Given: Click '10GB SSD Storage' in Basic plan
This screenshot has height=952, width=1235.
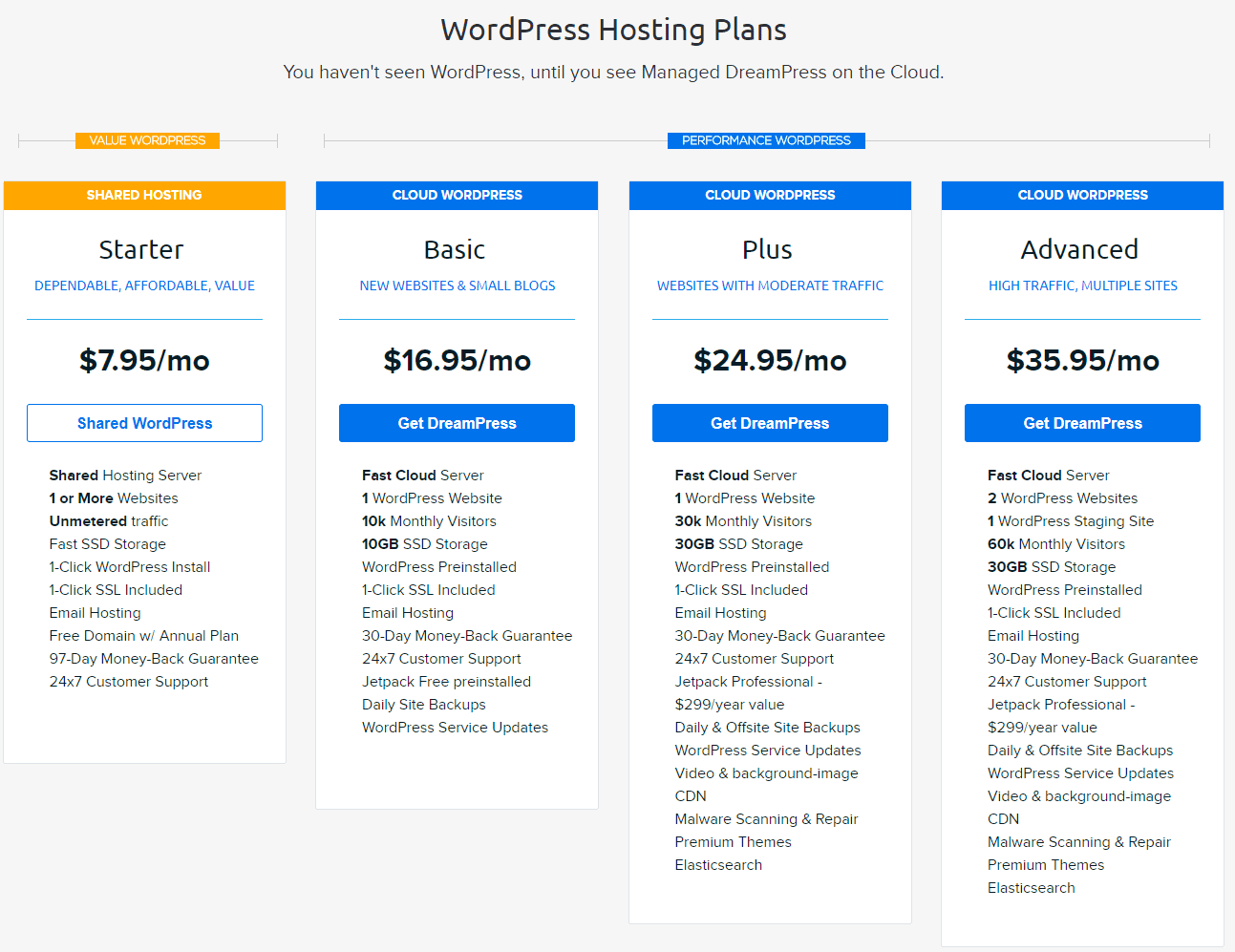Looking at the screenshot, I should (x=425, y=543).
